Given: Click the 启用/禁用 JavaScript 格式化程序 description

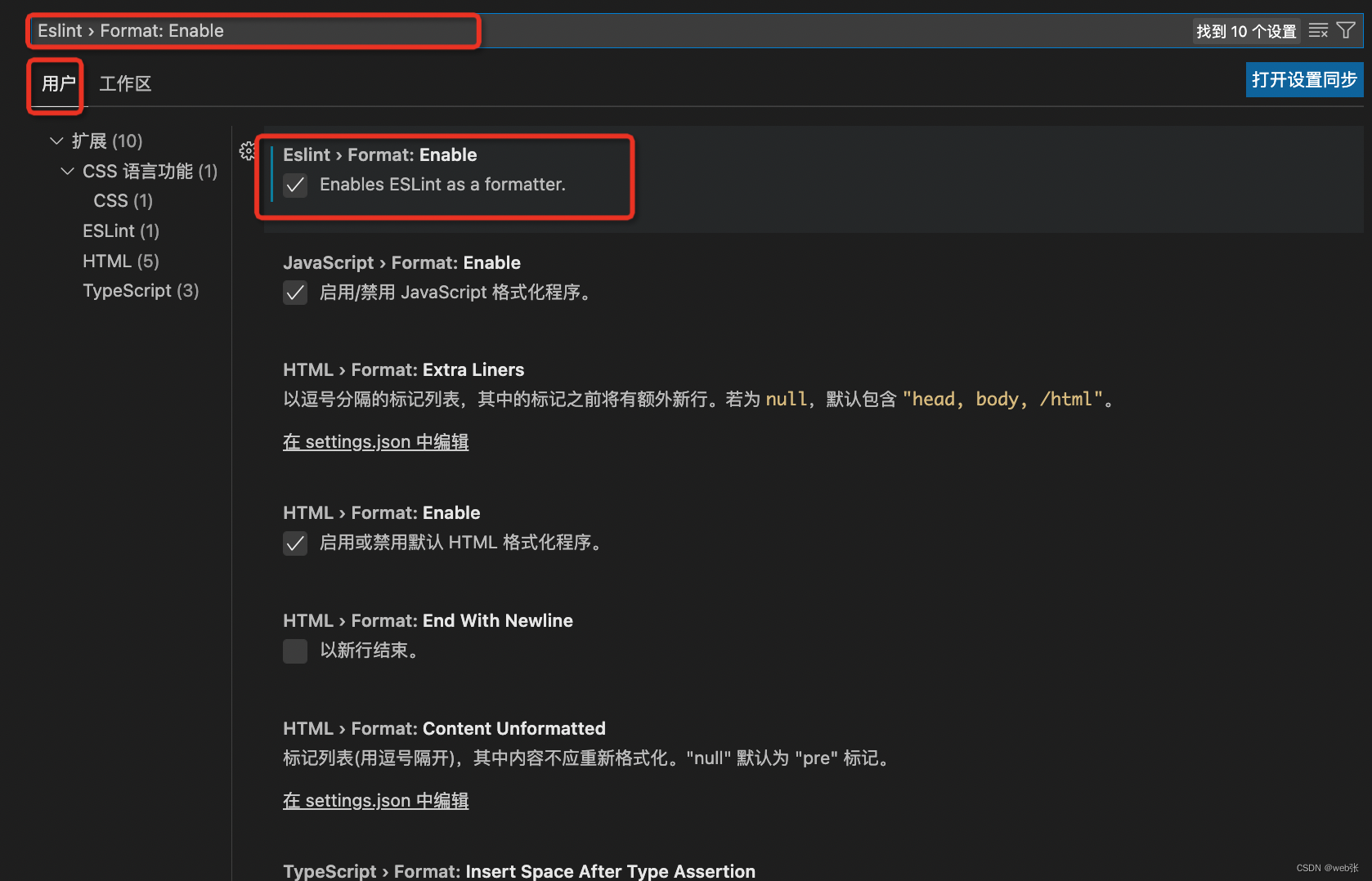Looking at the screenshot, I should (455, 293).
